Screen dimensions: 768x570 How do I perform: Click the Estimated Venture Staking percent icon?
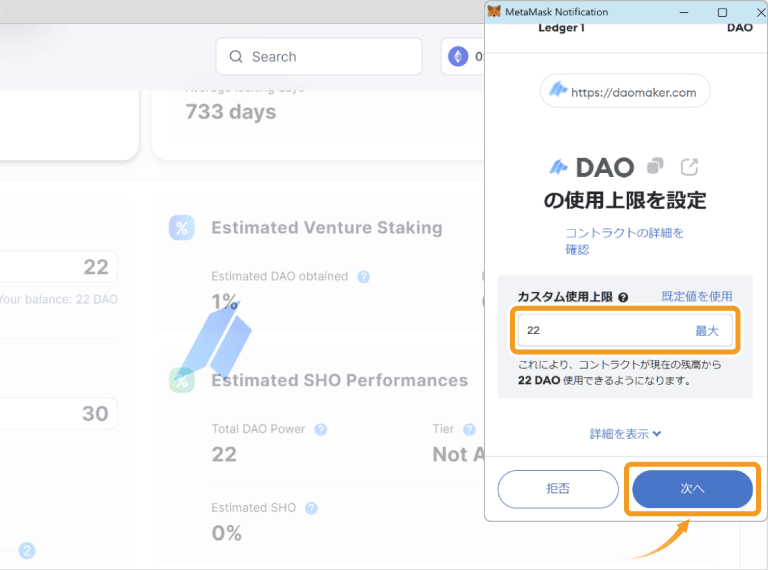coord(182,228)
